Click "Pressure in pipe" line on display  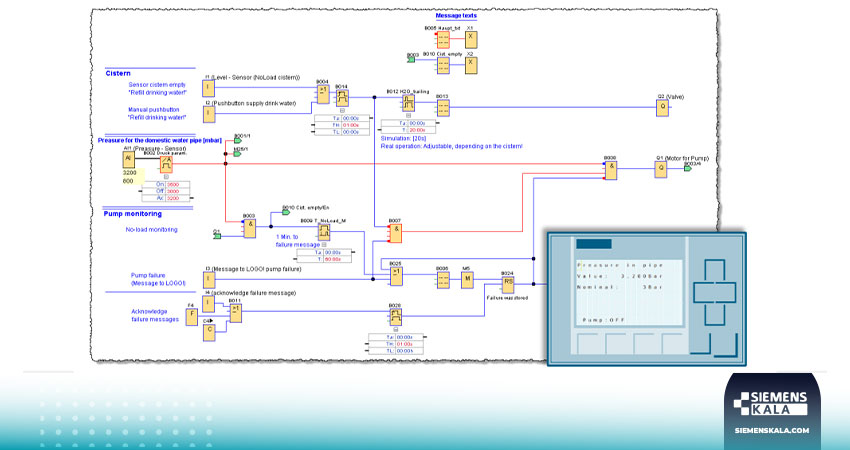(x=620, y=265)
